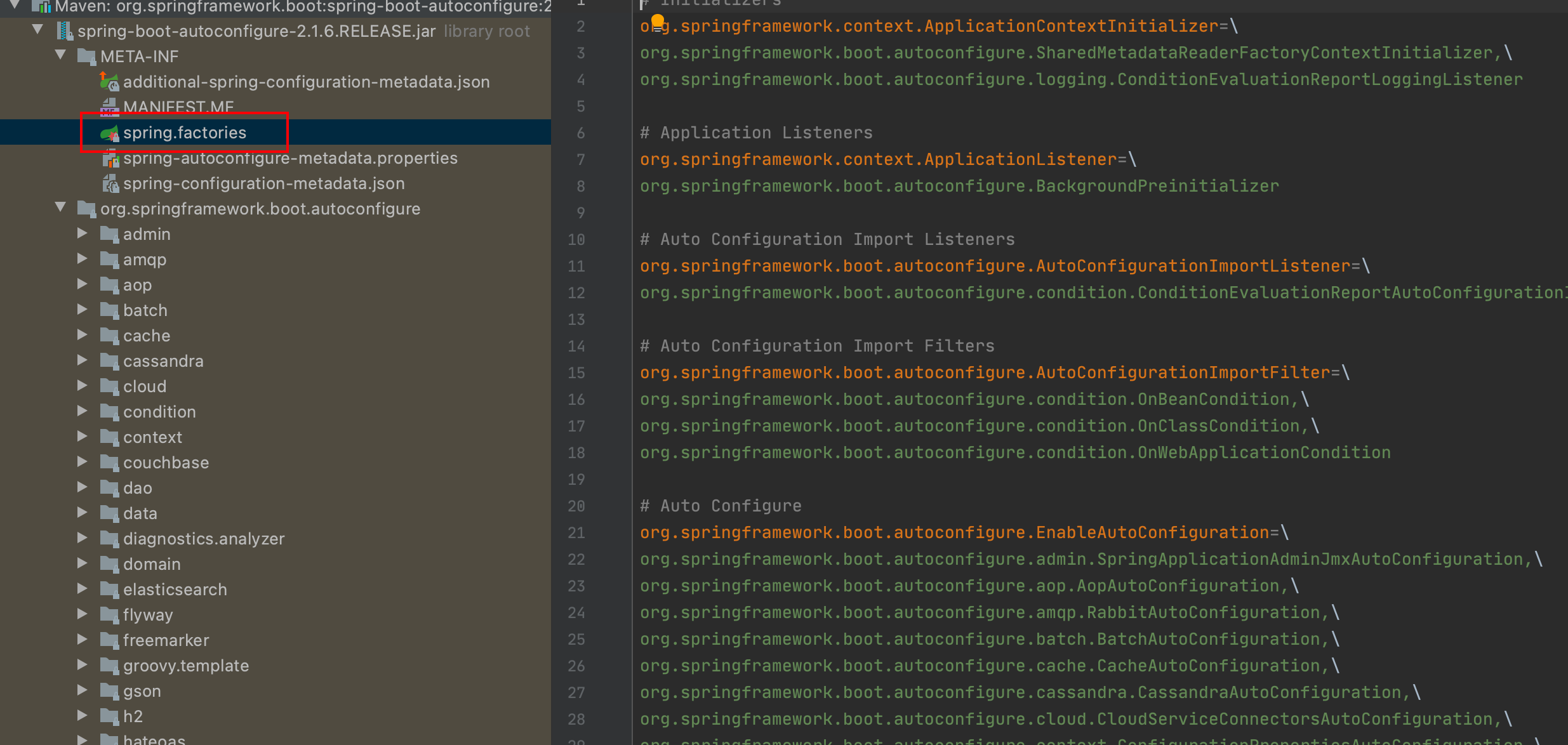The height and width of the screenshot is (745, 1568).
Task: Click the MANIFEST.MF file icon
Action: [109, 107]
